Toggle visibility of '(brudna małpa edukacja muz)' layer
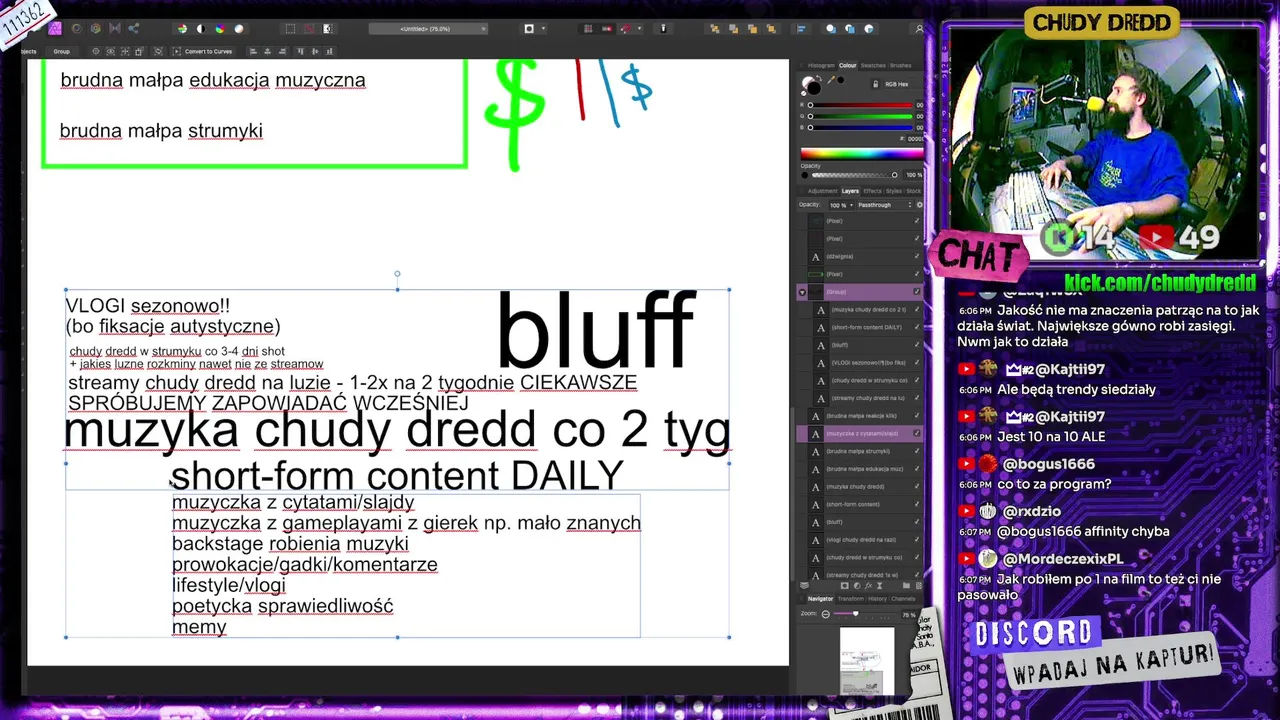The image size is (1280, 720). (x=917, y=468)
